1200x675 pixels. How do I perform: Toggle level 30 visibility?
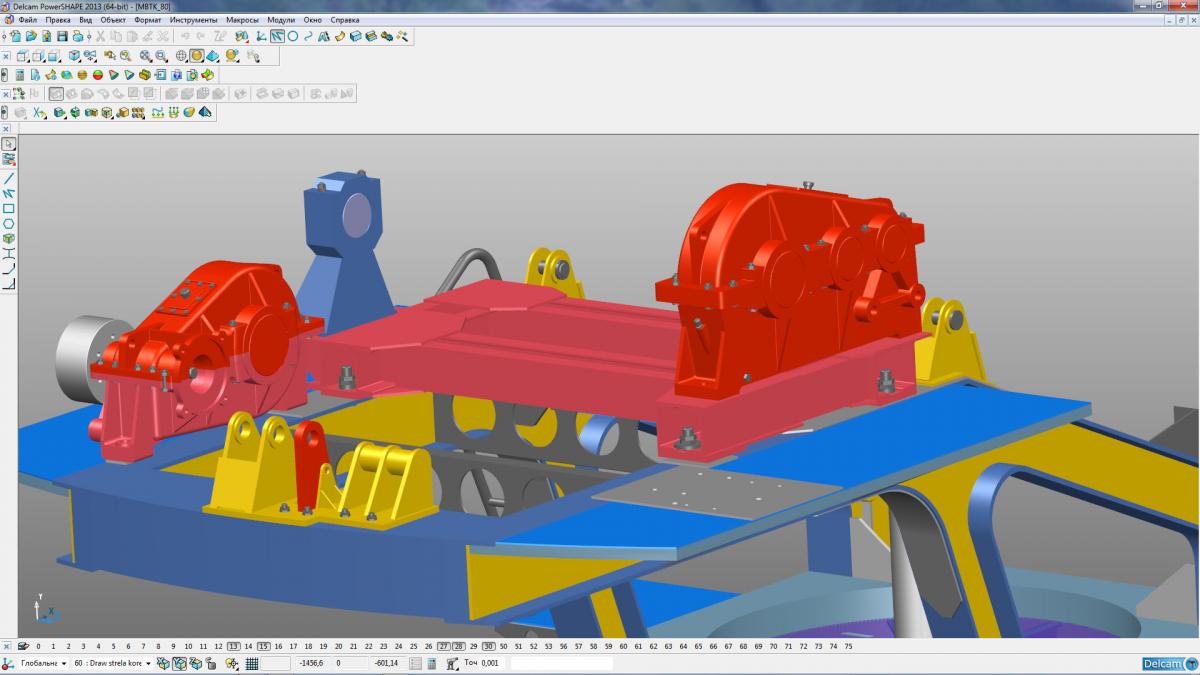489,646
